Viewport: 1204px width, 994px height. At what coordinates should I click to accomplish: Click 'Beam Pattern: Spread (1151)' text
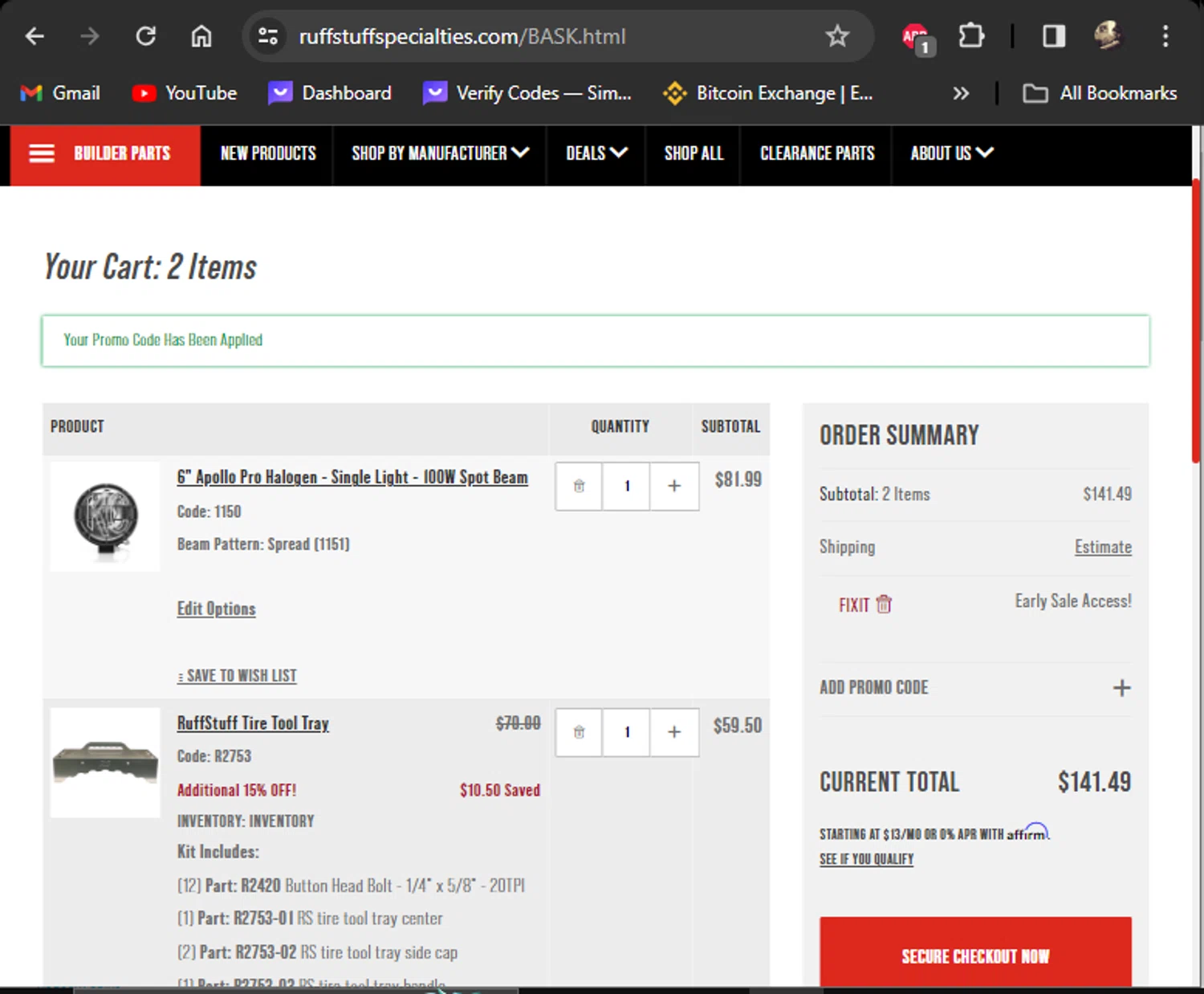(263, 544)
